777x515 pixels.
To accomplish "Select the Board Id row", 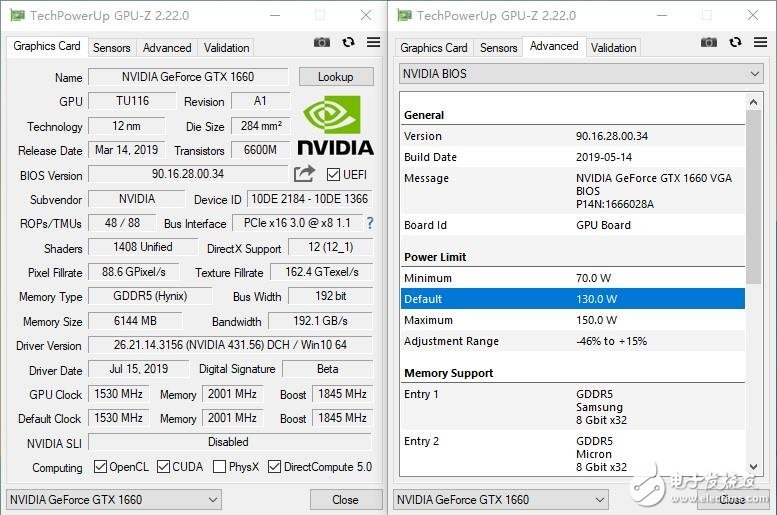I will [572, 225].
